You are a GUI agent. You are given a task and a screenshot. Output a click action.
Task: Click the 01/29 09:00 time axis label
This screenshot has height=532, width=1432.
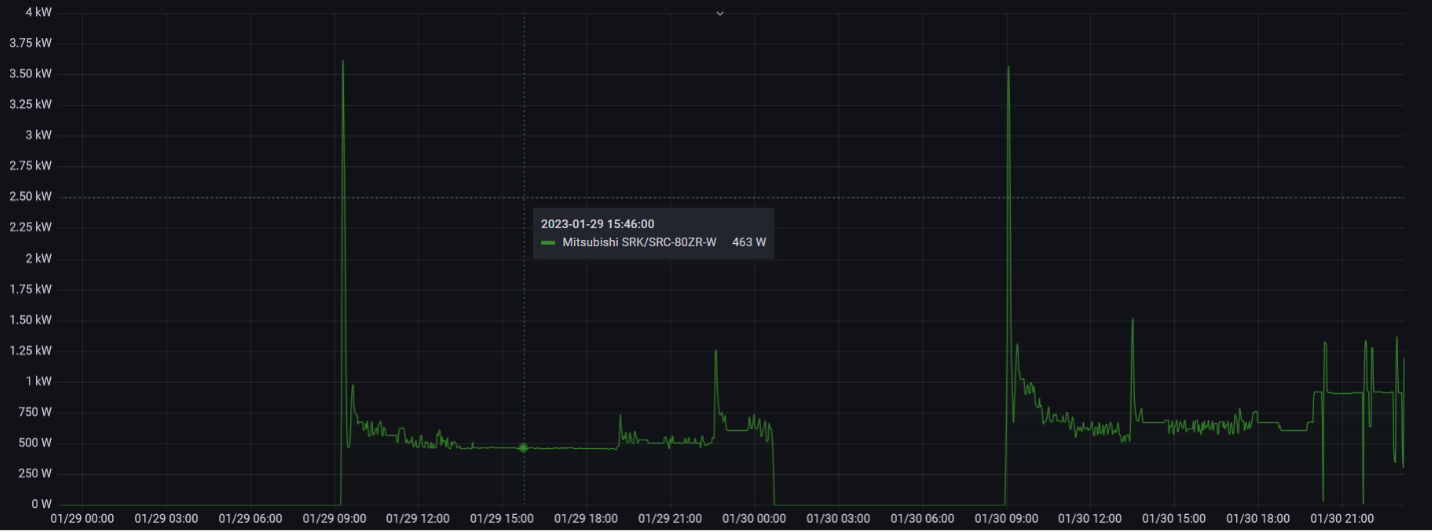click(x=335, y=519)
